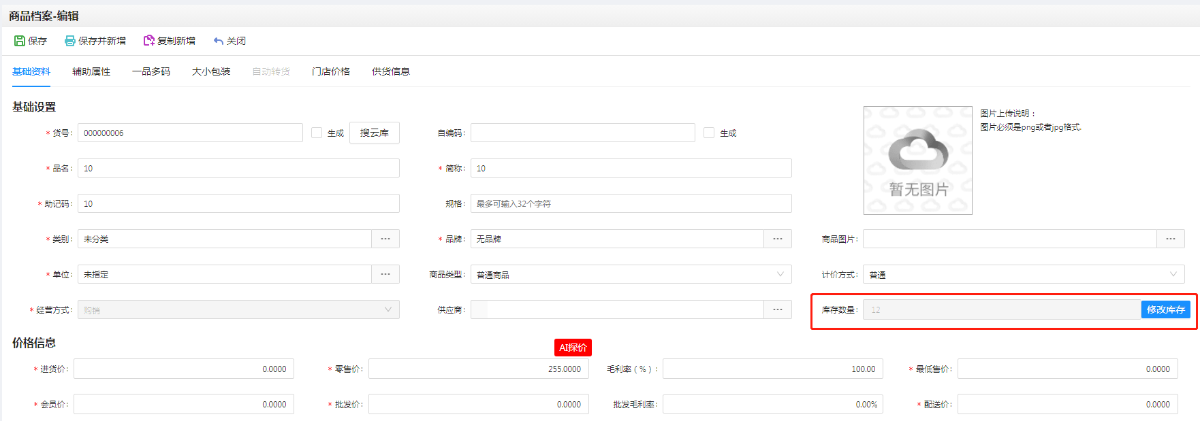
Task: Tick the 生成 checkbox beside 货号
Action: (317, 133)
